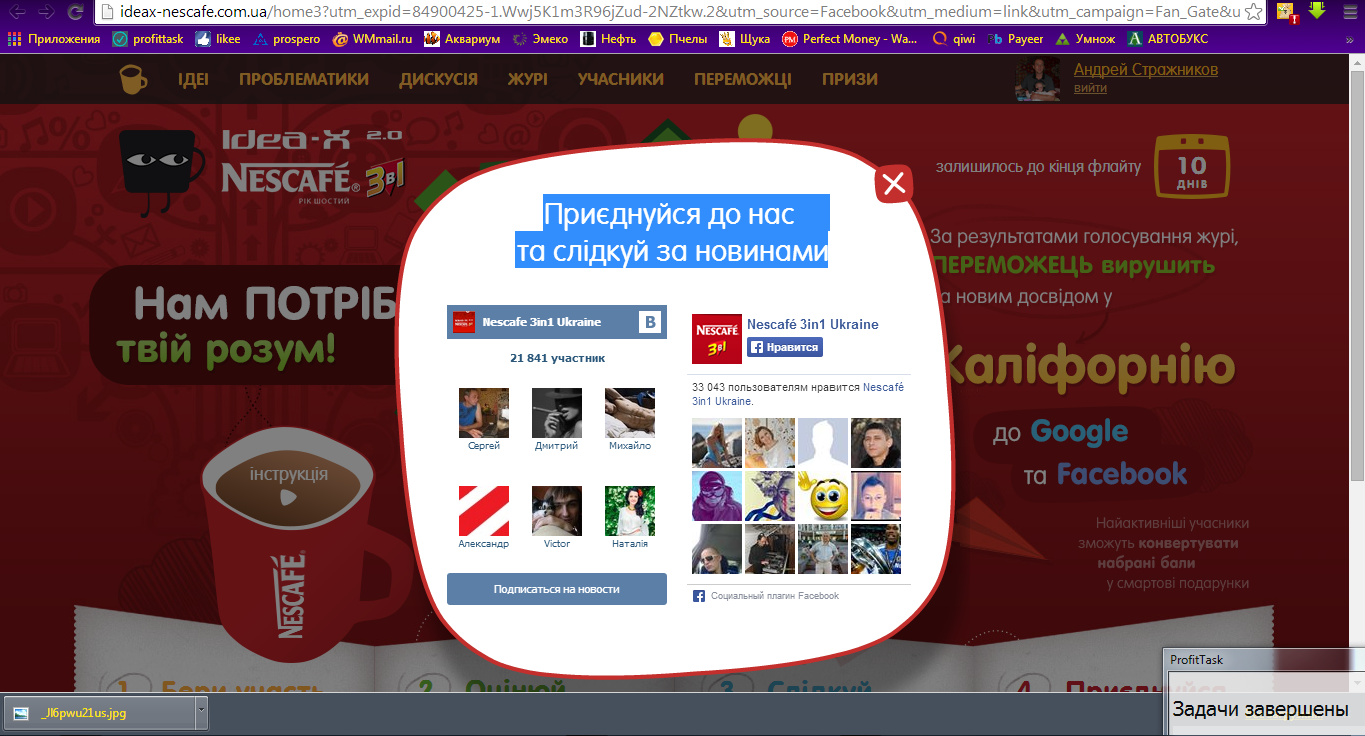Open the ДИСКУСІЯ menu item

(x=438, y=79)
